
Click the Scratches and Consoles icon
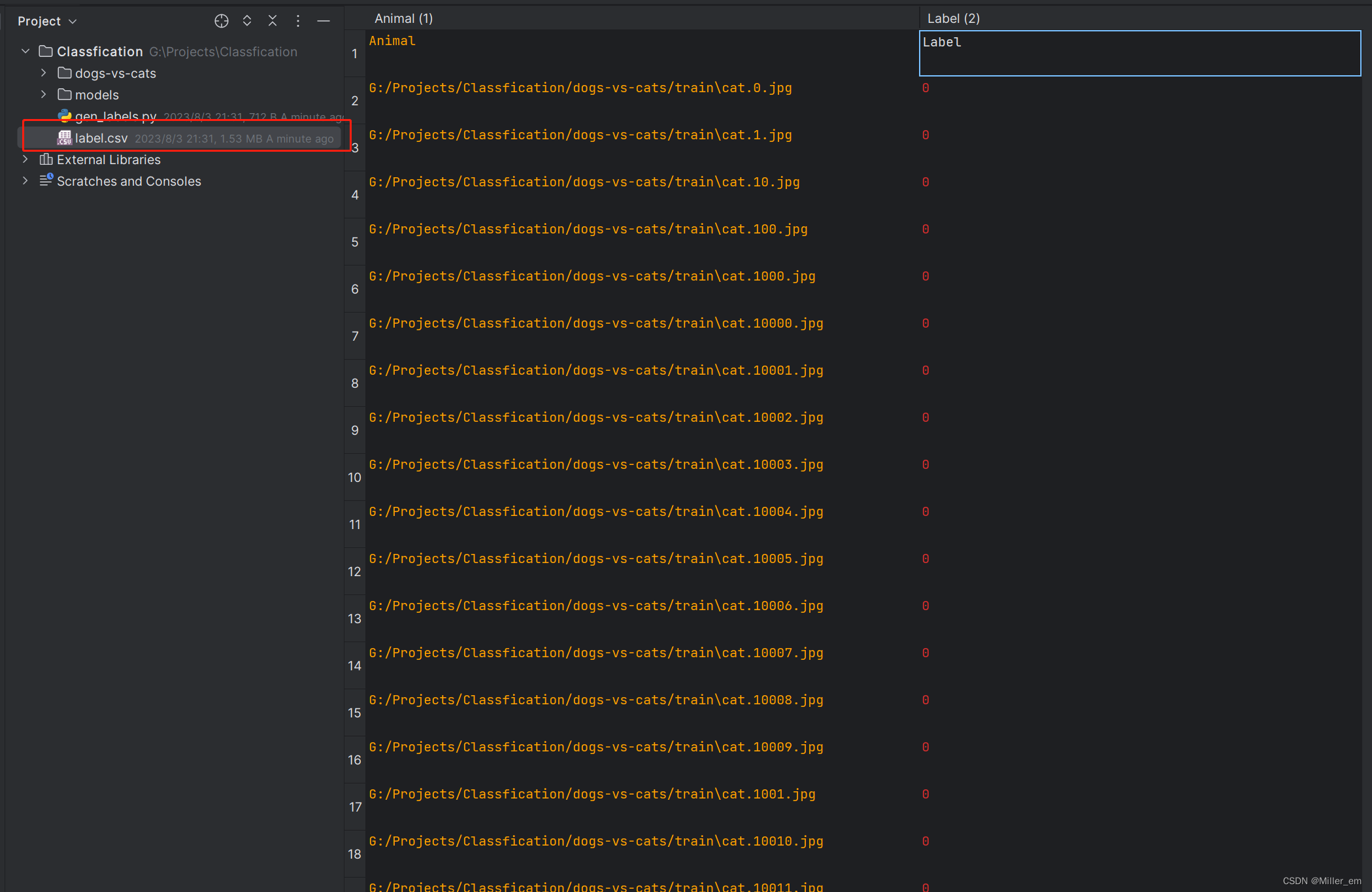pyautogui.click(x=43, y=181)
